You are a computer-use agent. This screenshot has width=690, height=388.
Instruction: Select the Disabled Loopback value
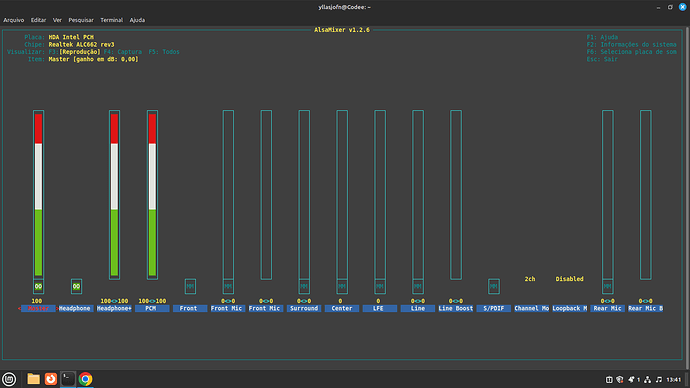tap(569, 279)
